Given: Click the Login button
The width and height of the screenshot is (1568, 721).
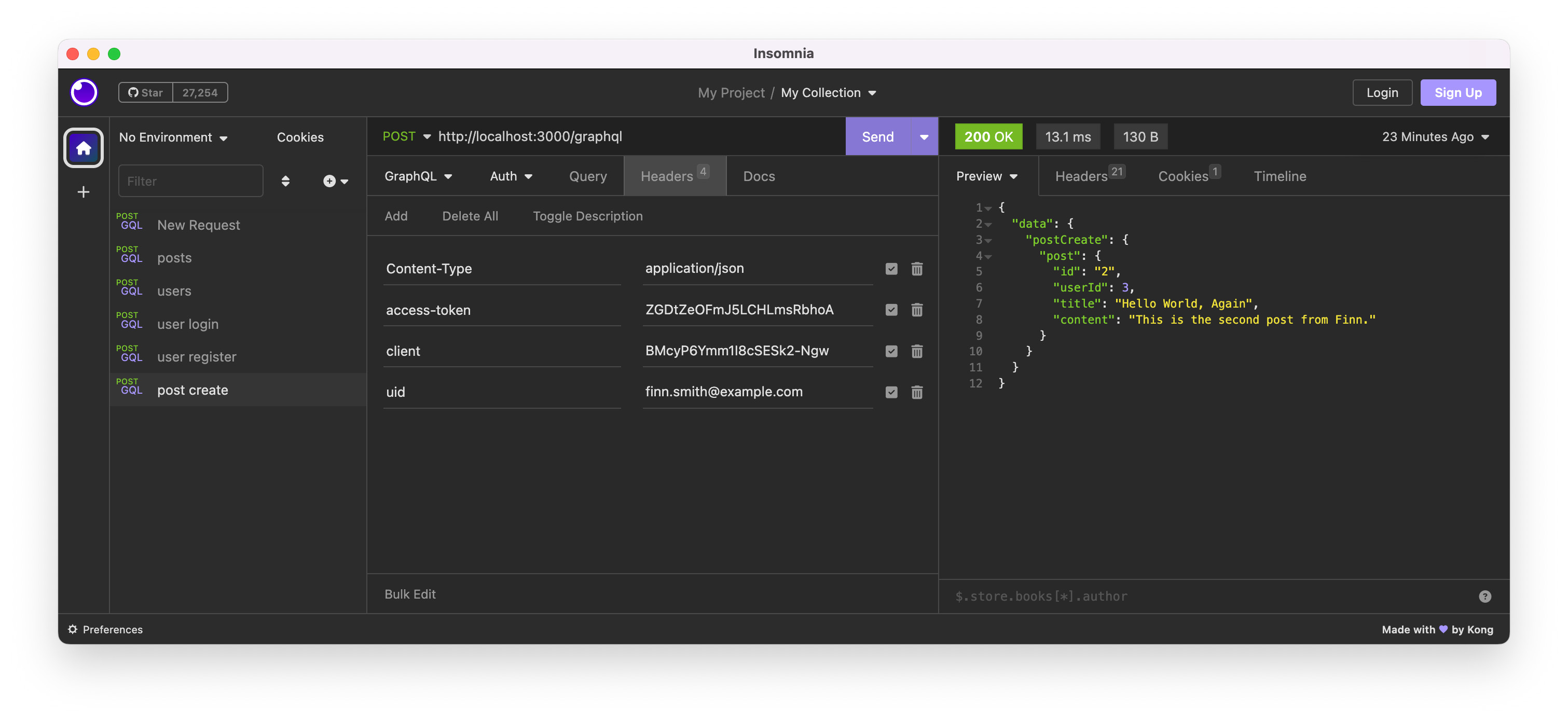Looking at the screenshot, I should (x=1382, y=92).
